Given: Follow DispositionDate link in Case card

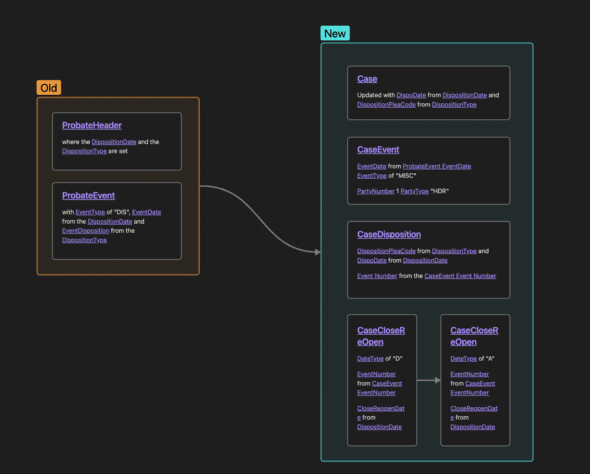Looking at the screenshot, I should [465, 95].
